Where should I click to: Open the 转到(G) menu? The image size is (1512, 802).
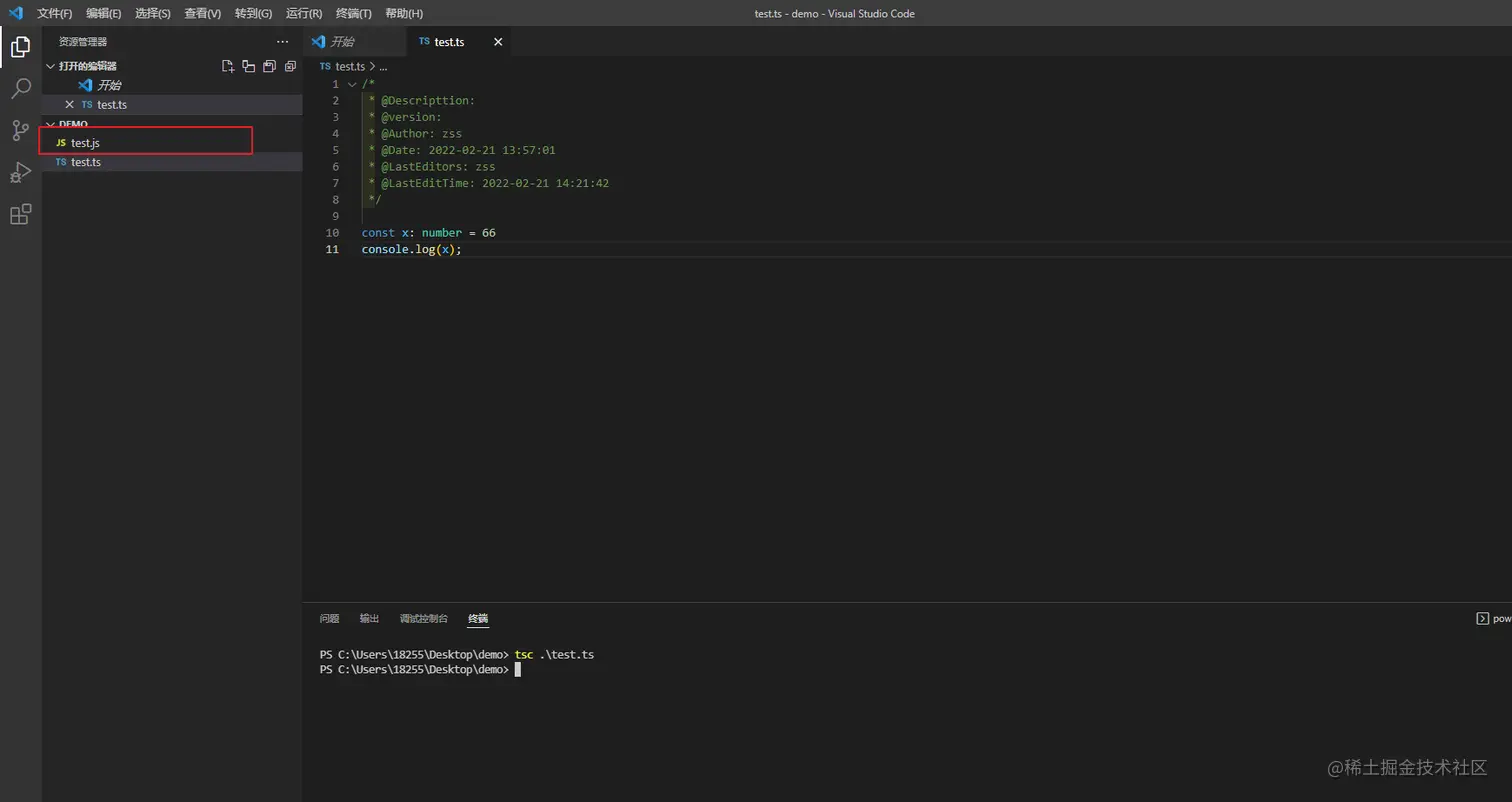[x=253, y=13]
